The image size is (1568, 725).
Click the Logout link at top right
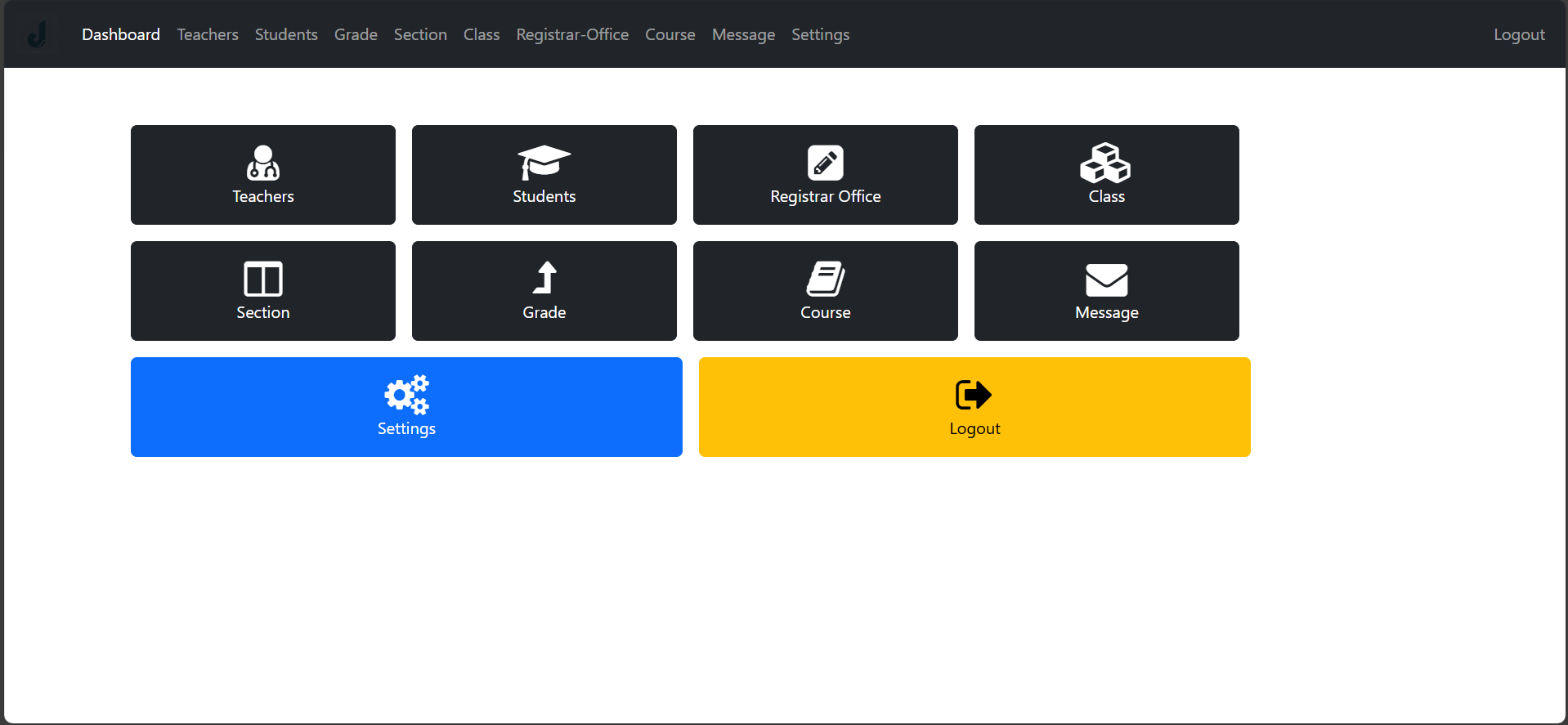tap(1519, 34)
